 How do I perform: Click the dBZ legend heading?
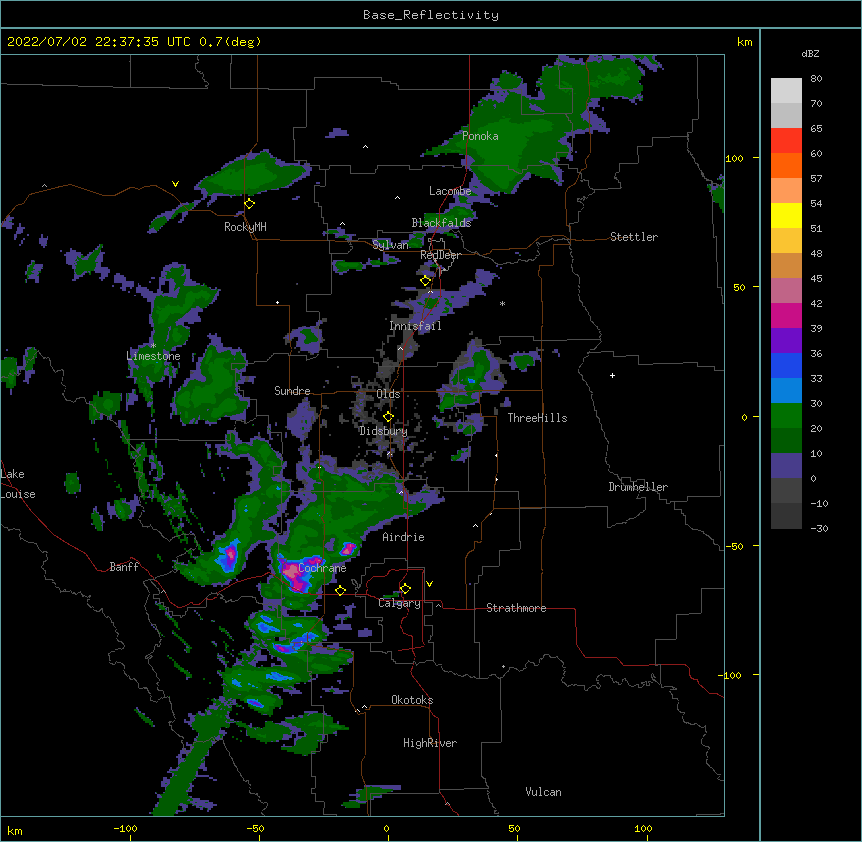(x=810, y=53)
